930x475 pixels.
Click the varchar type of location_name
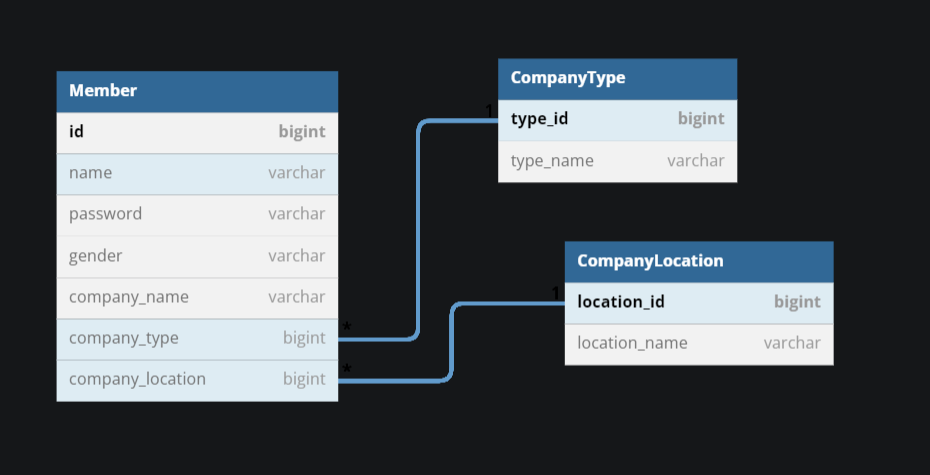point(792,343)
